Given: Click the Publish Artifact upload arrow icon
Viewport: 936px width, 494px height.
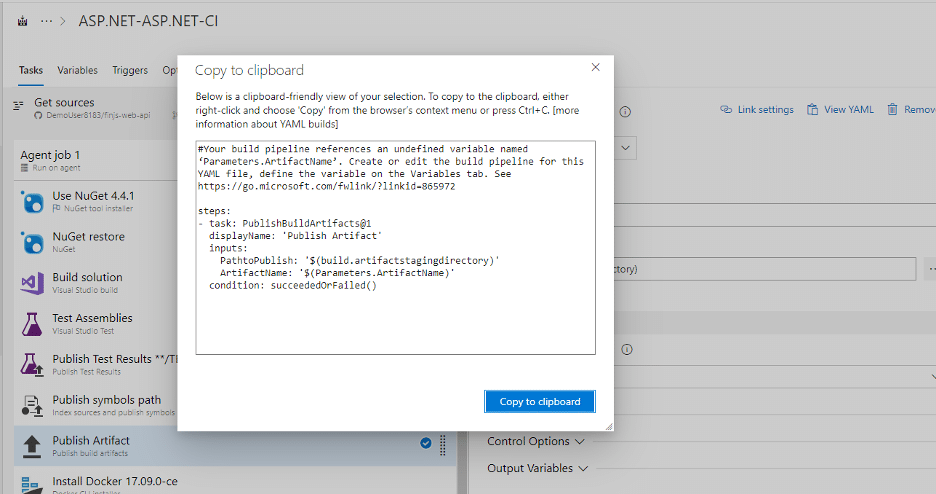Looking at the screenshot, I should tap(32, 446).
